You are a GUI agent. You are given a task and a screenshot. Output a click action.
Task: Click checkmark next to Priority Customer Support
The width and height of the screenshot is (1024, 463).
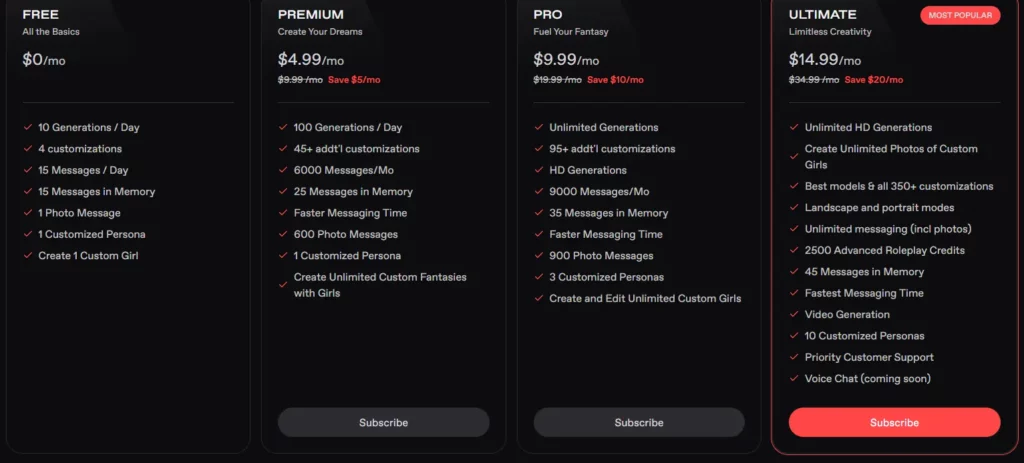[793, 358]
